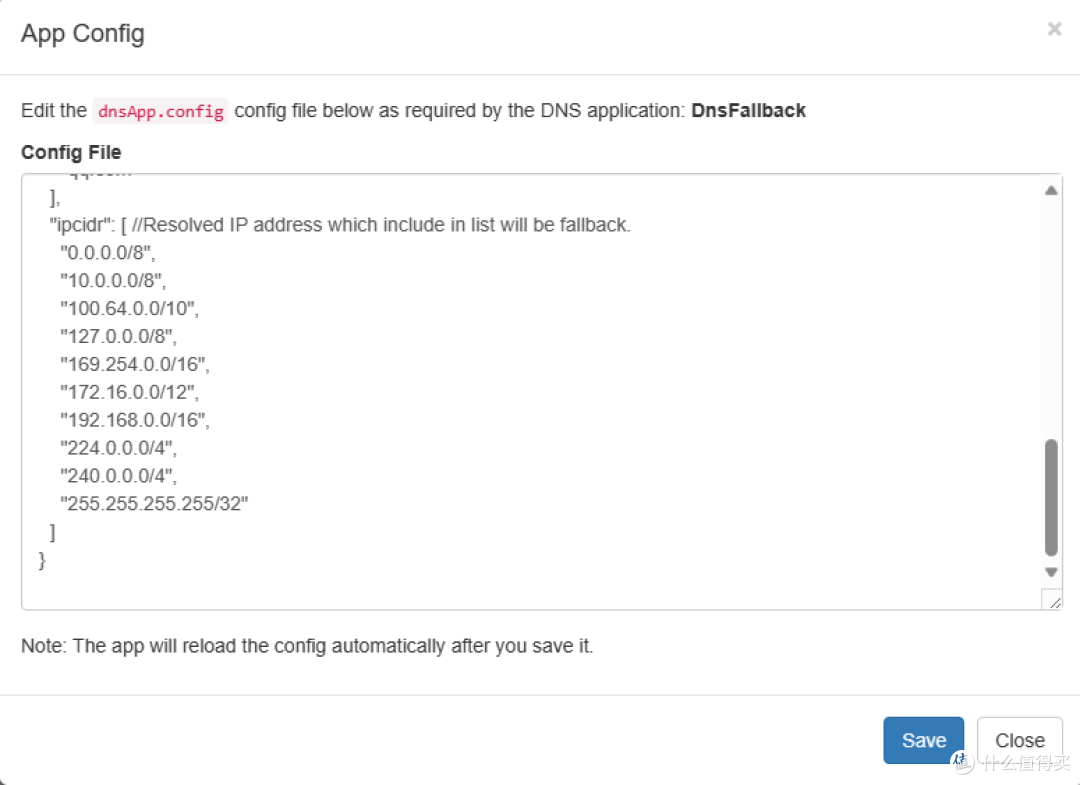The image size is (1080, 785).
Task: Place cursor at "192.168.0.0/16" line
Action: (x=135, y=420)
